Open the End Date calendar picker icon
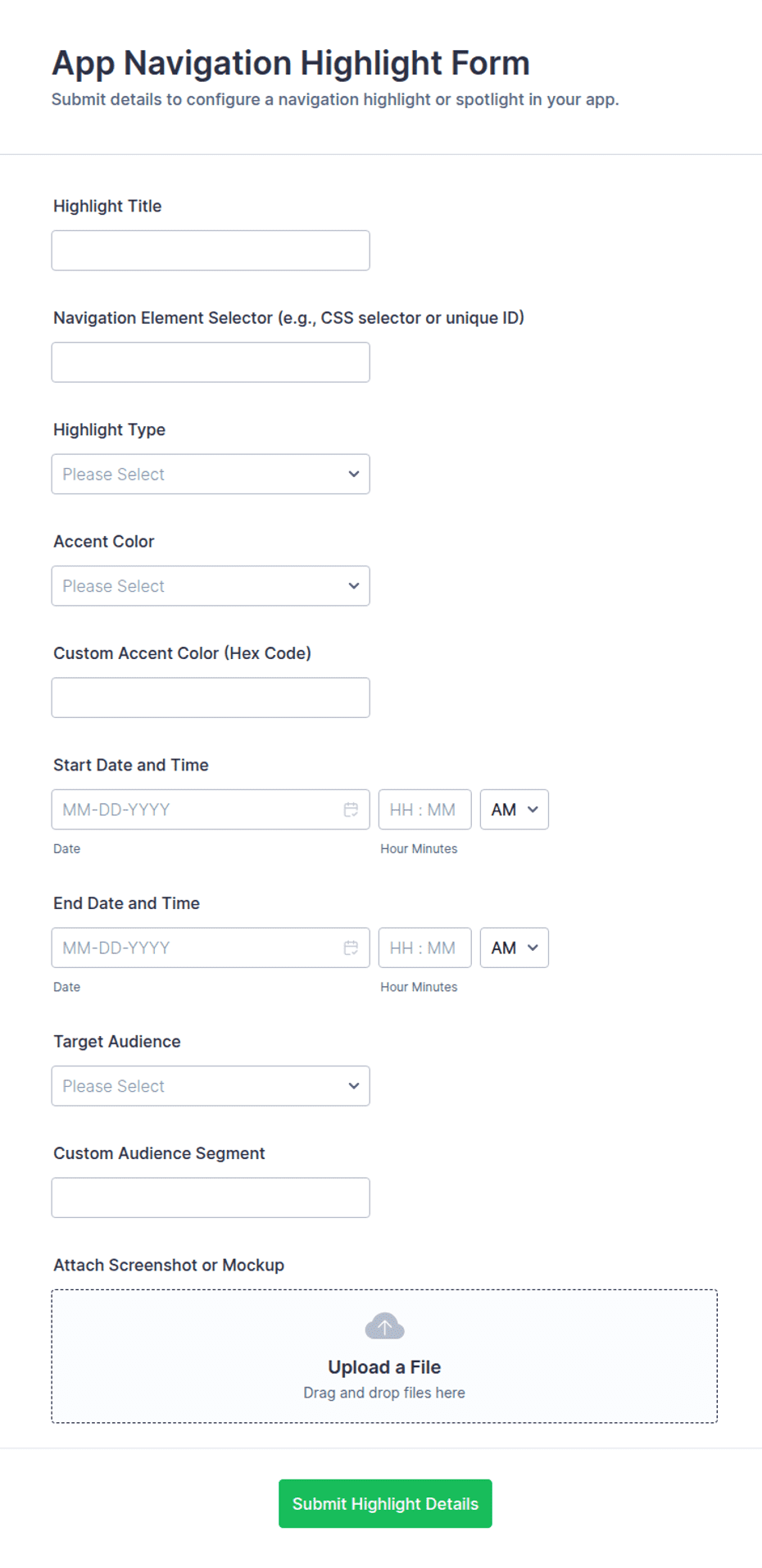The height and width of the screenshot is (1568, 762). coord(351,948)
